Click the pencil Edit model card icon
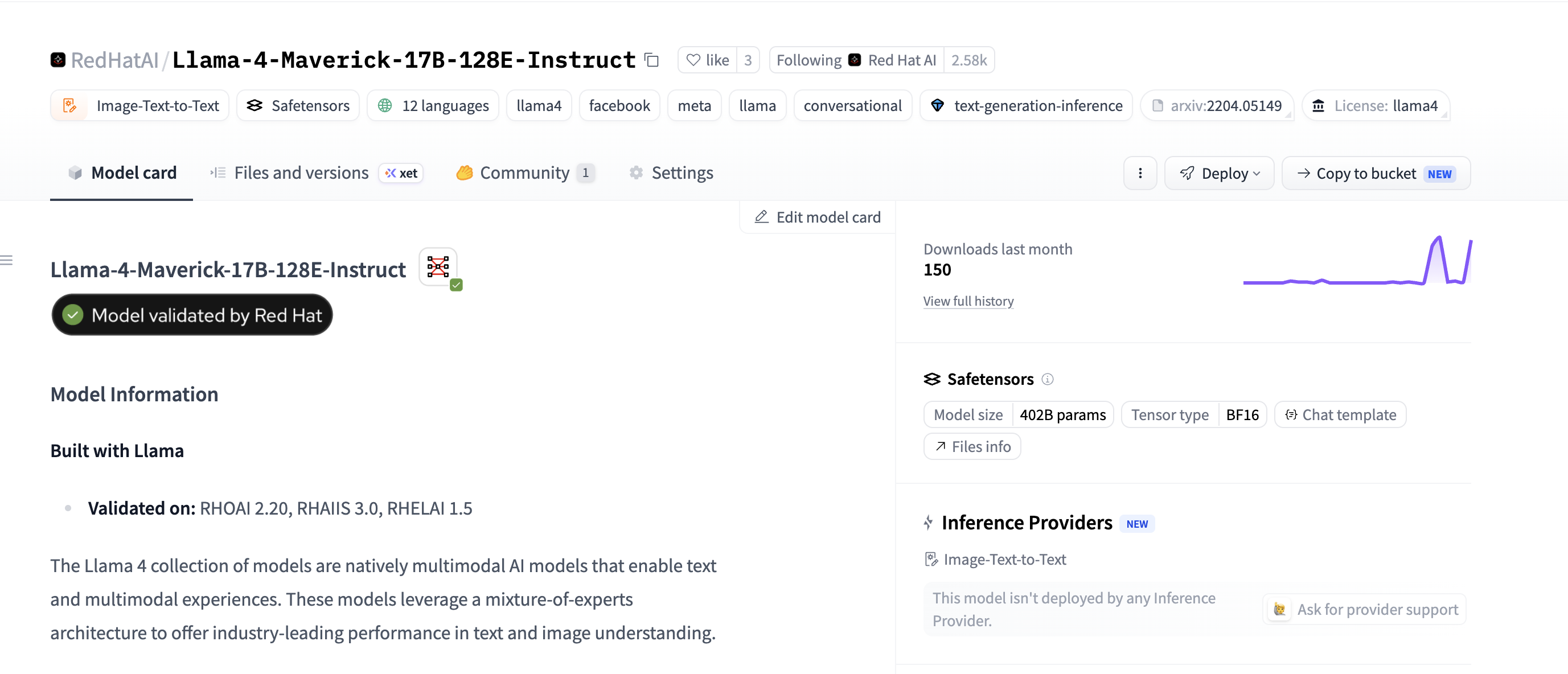Image resolution: width=1568 pixels, height=674 pixels. [761, 217]
